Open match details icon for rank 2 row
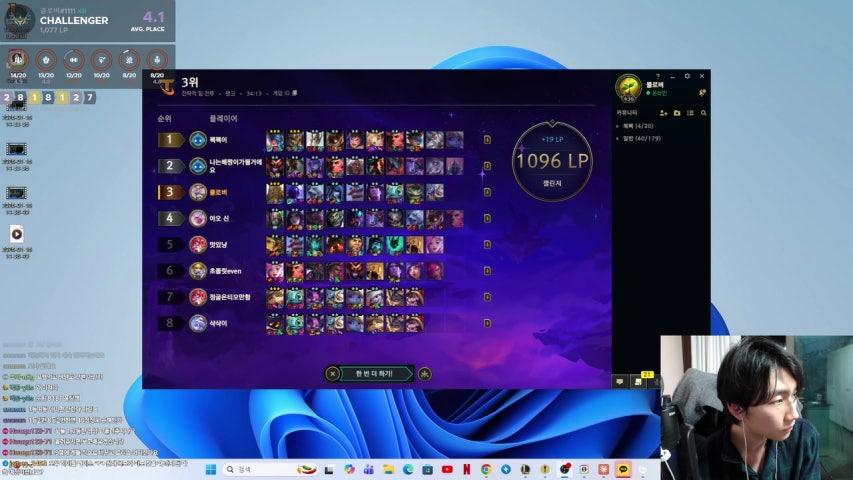The height and width of the screenshot is (480, 853). coord(487,166)
